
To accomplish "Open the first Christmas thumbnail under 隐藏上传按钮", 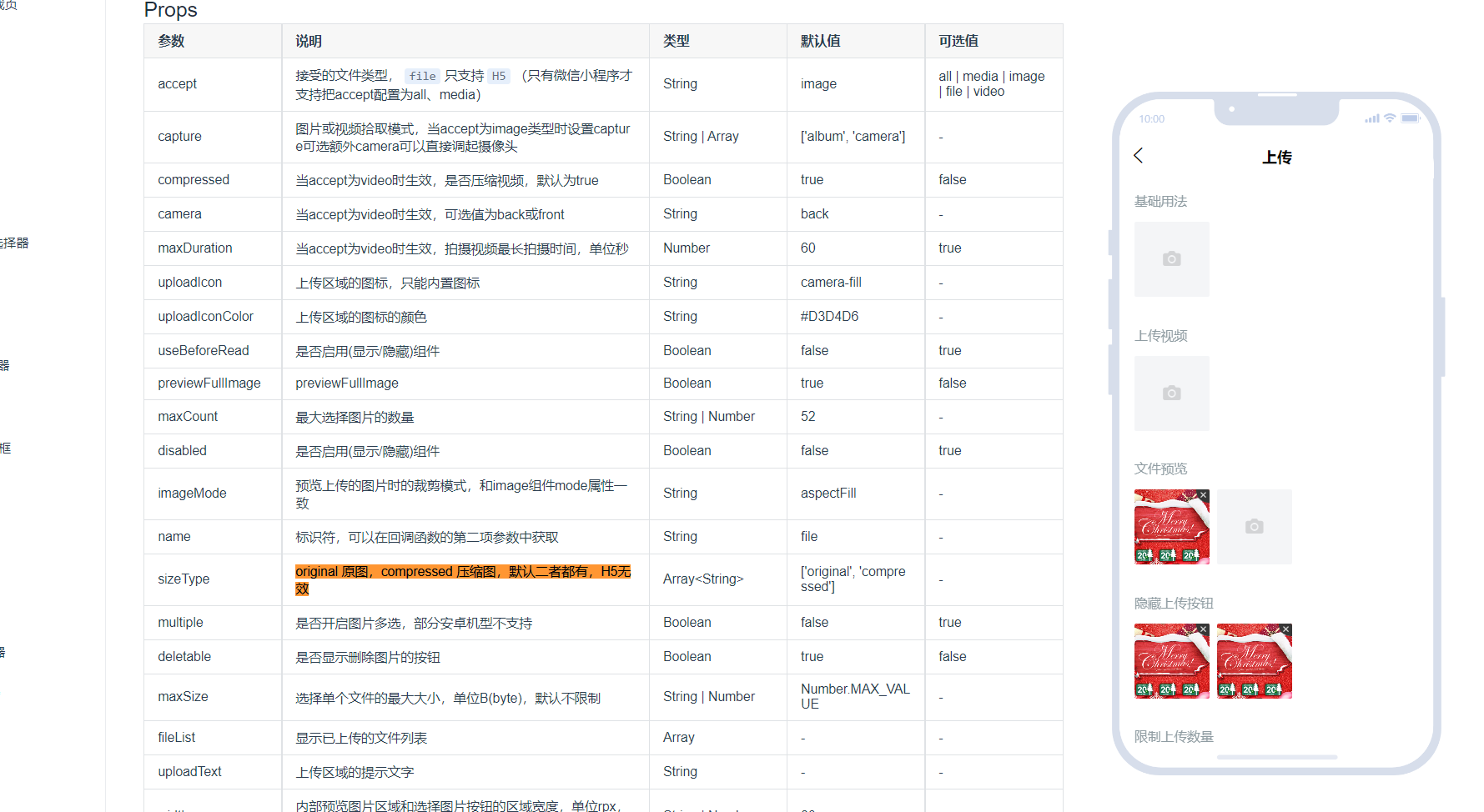I will [x=1168, y=665].
